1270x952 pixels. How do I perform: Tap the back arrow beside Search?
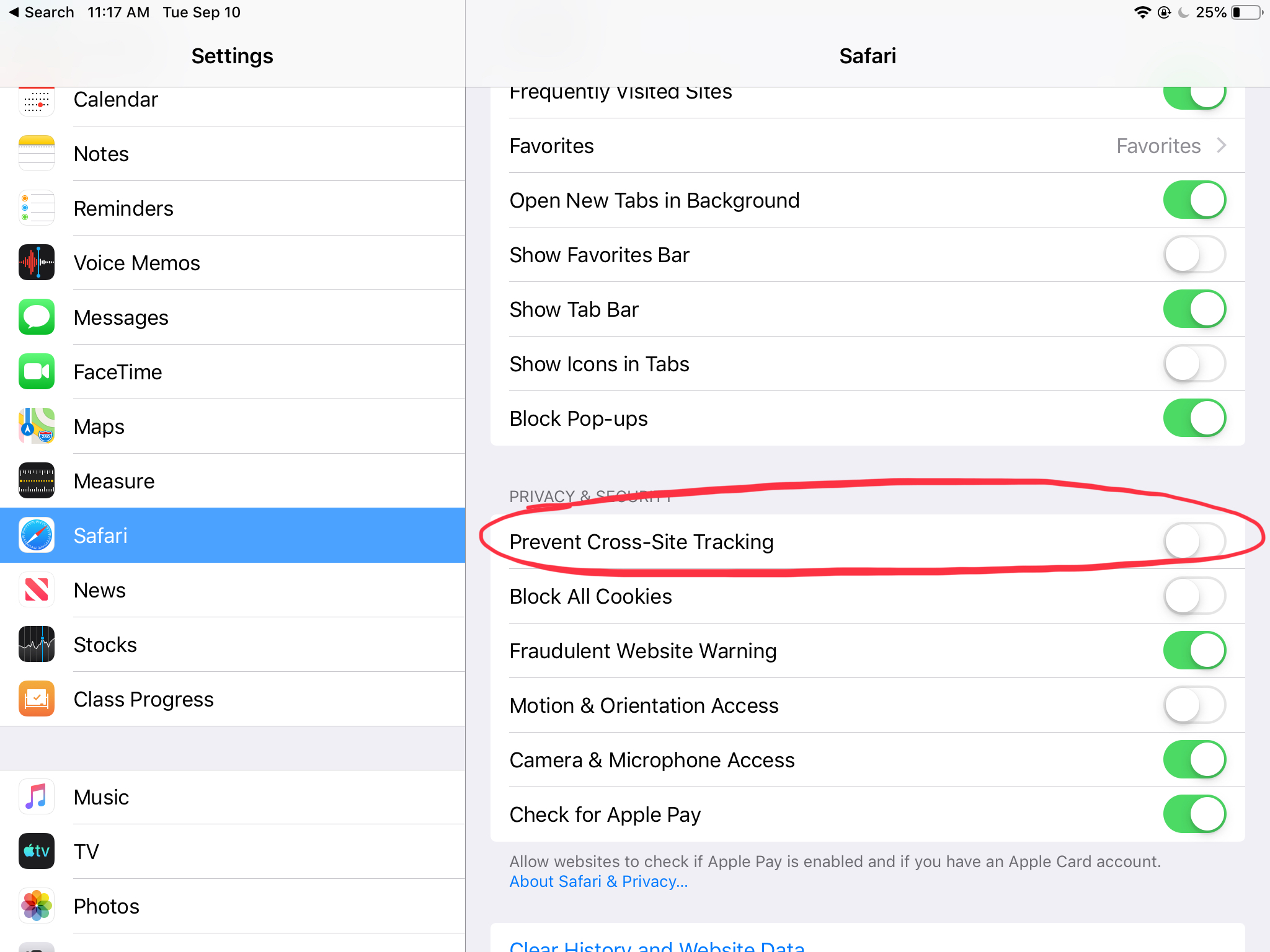(14, 12)
